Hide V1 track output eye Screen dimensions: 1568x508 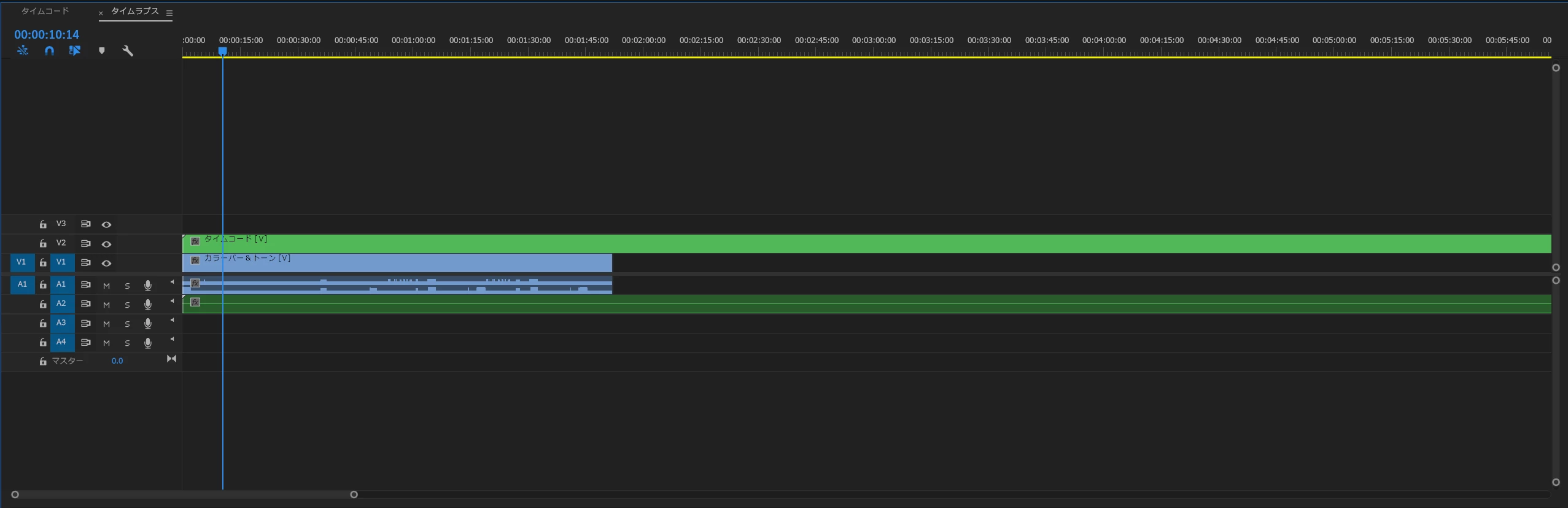106,263
